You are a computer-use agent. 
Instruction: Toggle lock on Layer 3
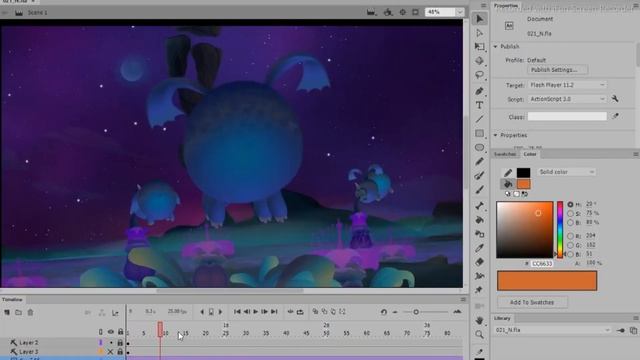[x=120, y=351]
